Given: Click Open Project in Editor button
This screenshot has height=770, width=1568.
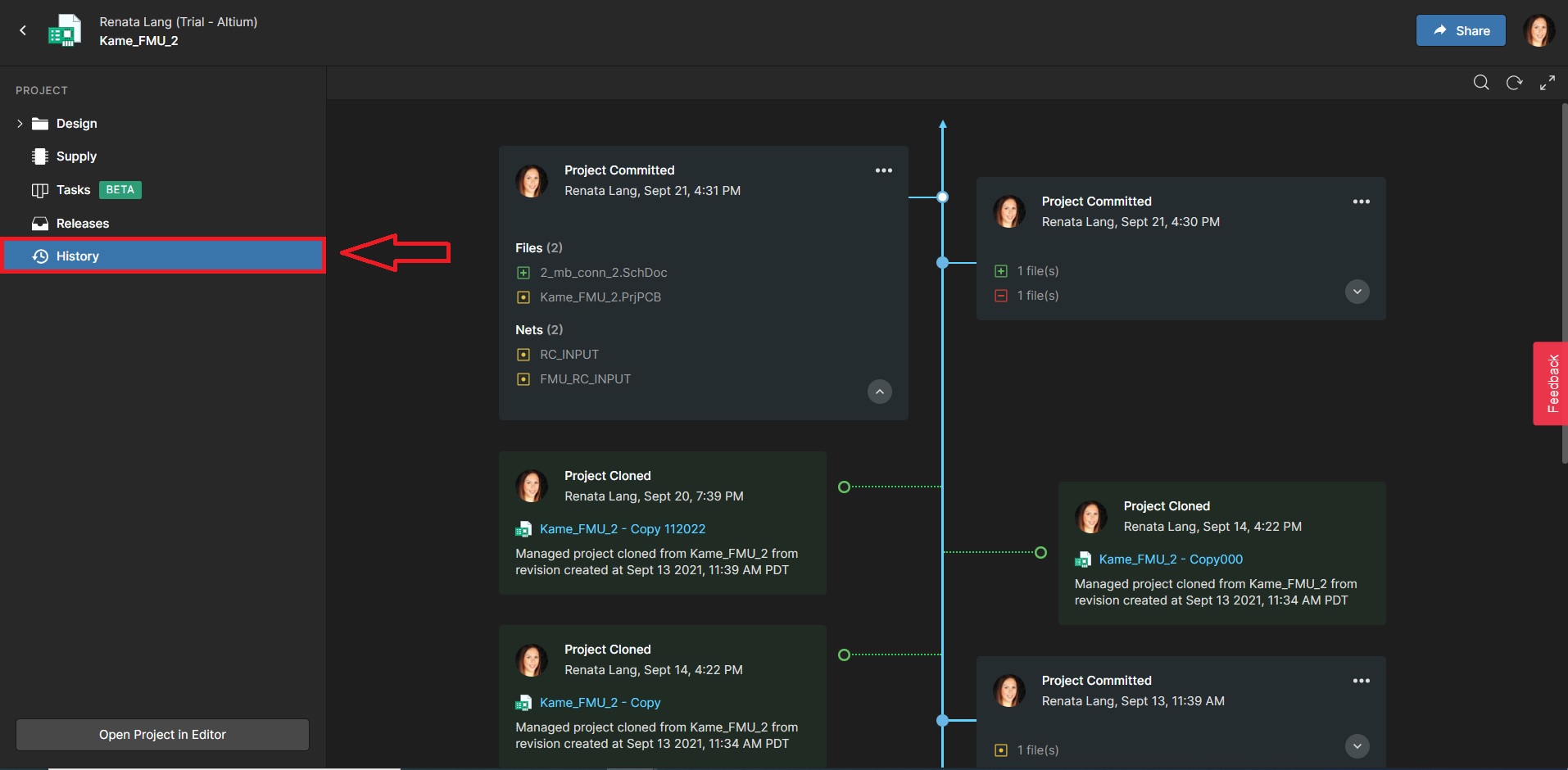Looking at the screenshot, I should click(162, 735).
